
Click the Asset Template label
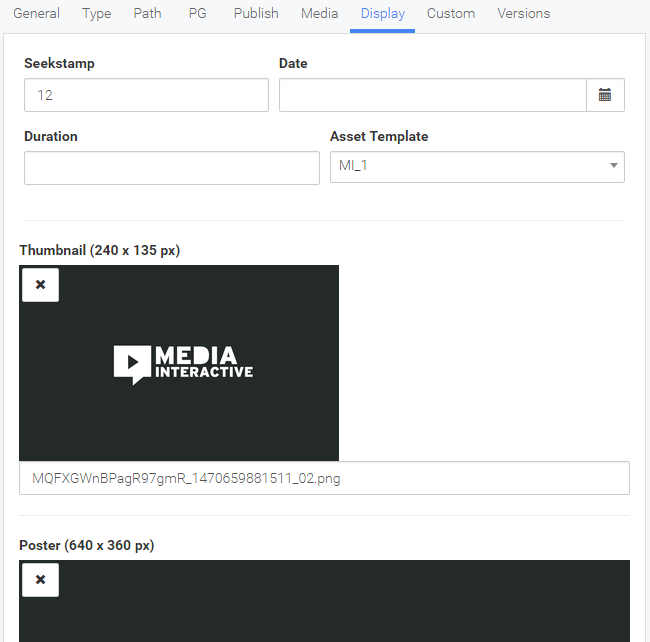click(379, 136)
